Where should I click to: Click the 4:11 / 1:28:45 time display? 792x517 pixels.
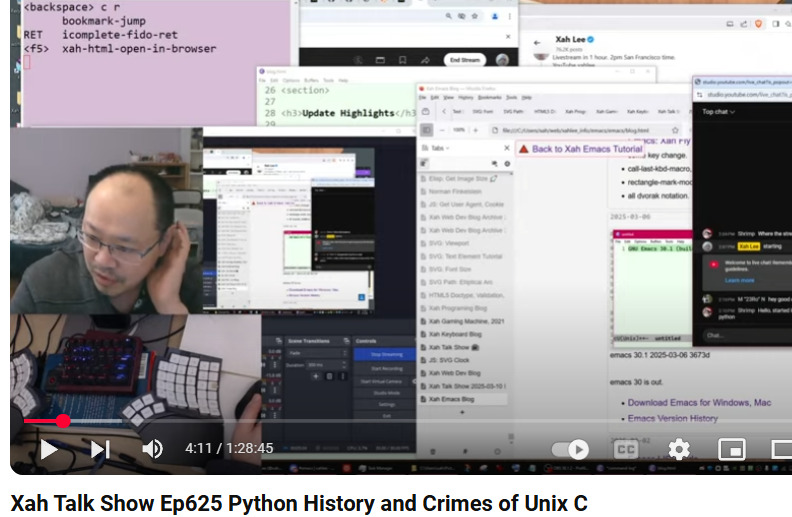pyautogui.click(x=229, y=448)
